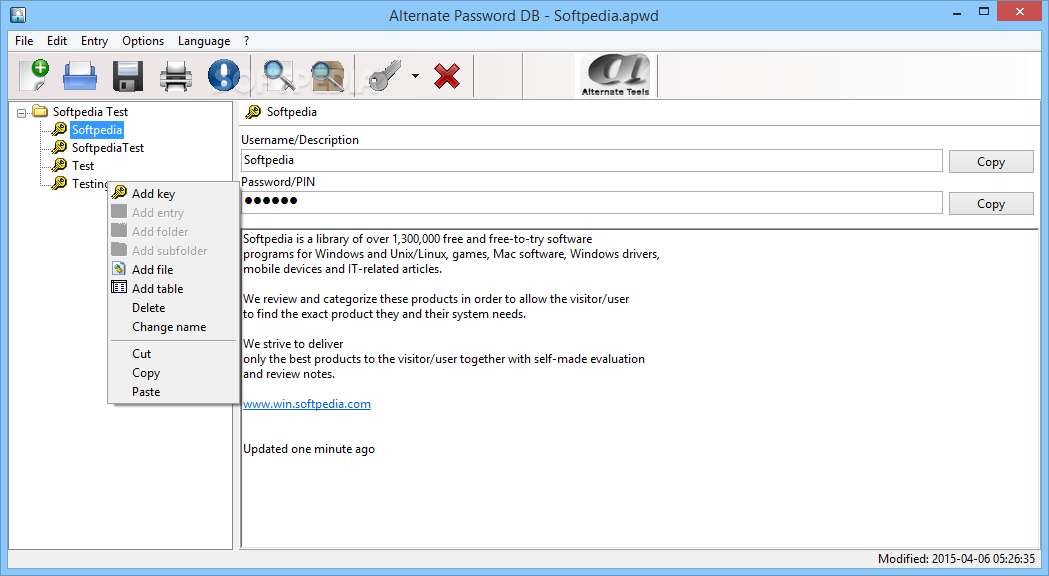This screenshot has height=576, width=1049.
Task: Choose Paste from context menu
Action: pyautogui.click(x=174, y=392)
